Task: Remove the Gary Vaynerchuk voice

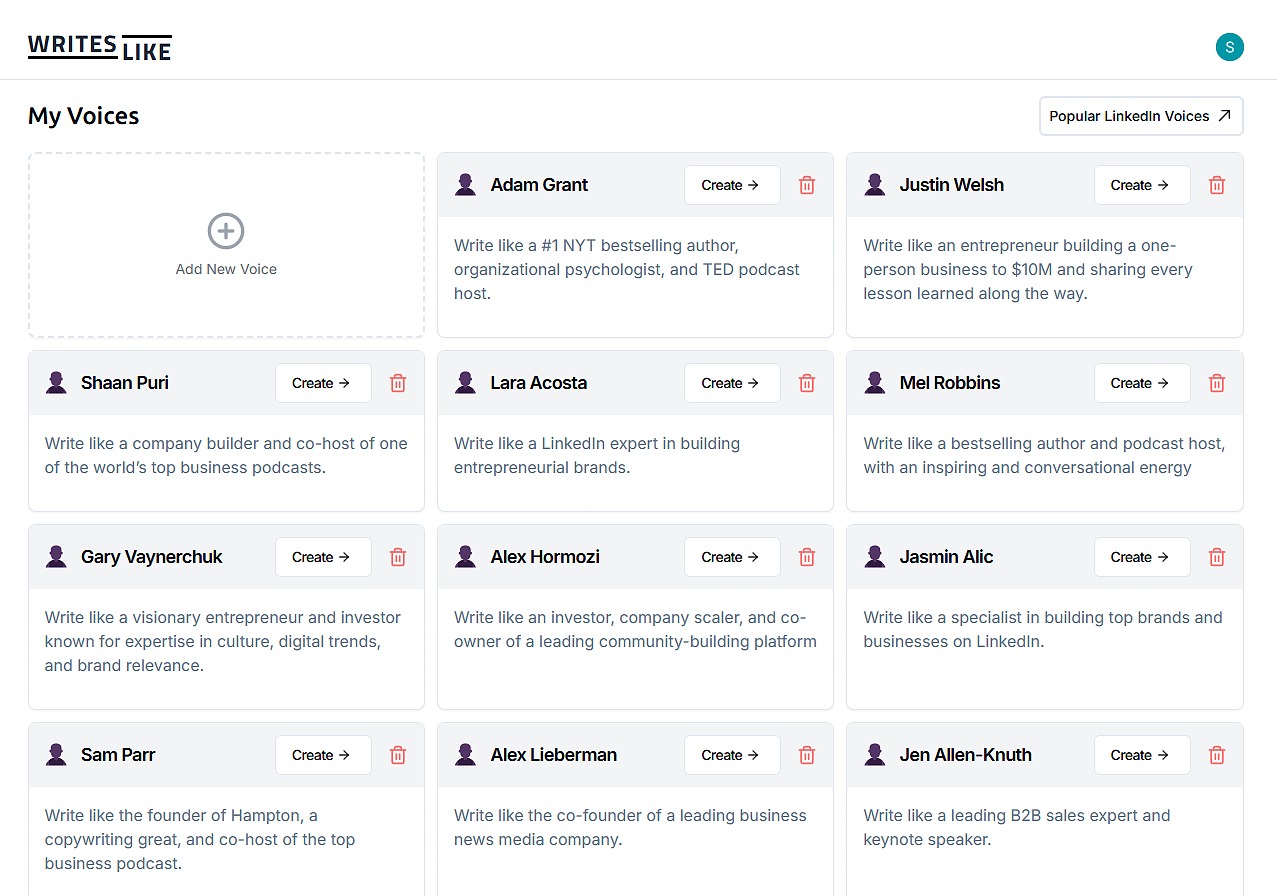Action: pyautogui.click(x=398, y=557)
